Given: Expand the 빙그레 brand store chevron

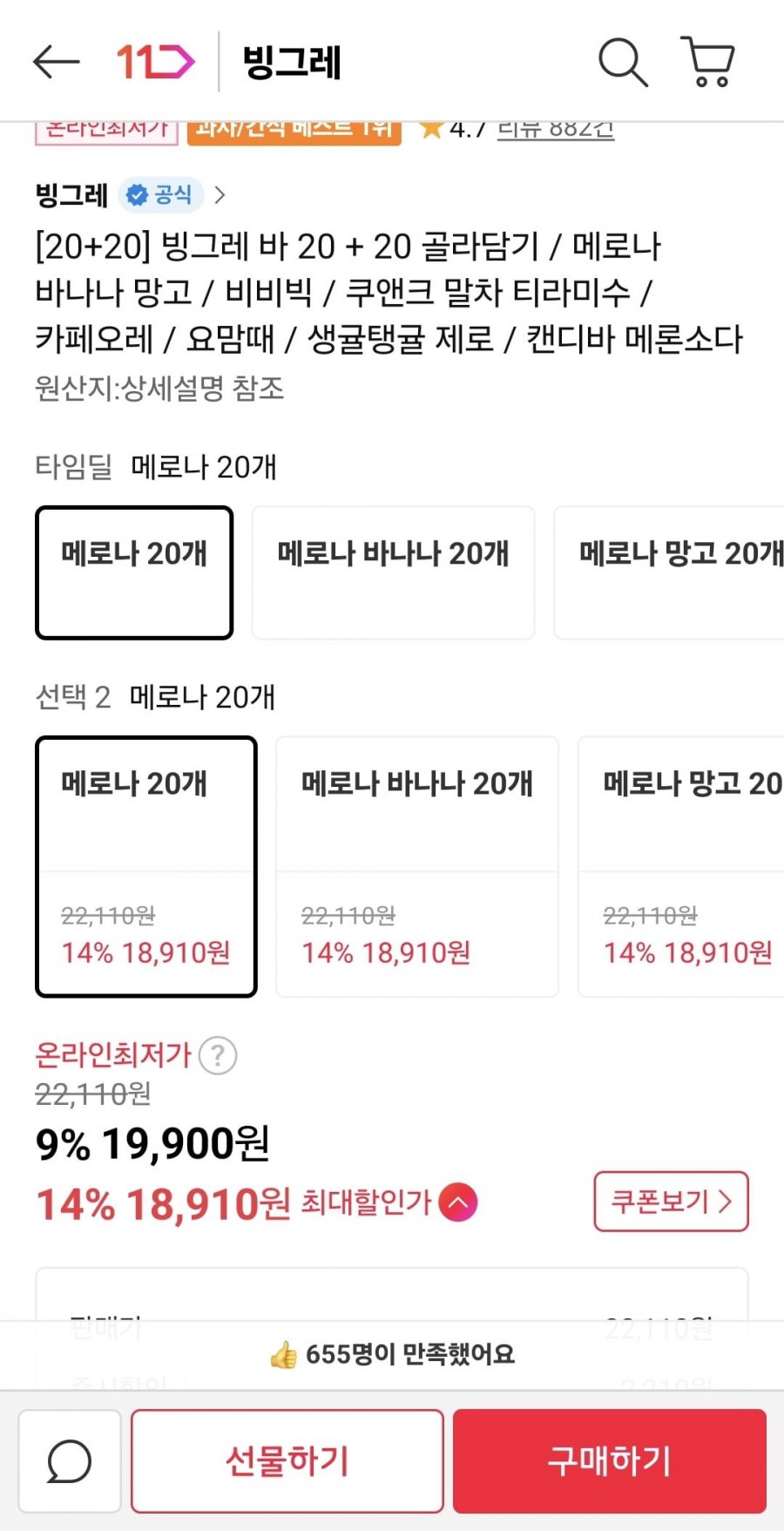Looking at the screenshot, I should [220, 195].
